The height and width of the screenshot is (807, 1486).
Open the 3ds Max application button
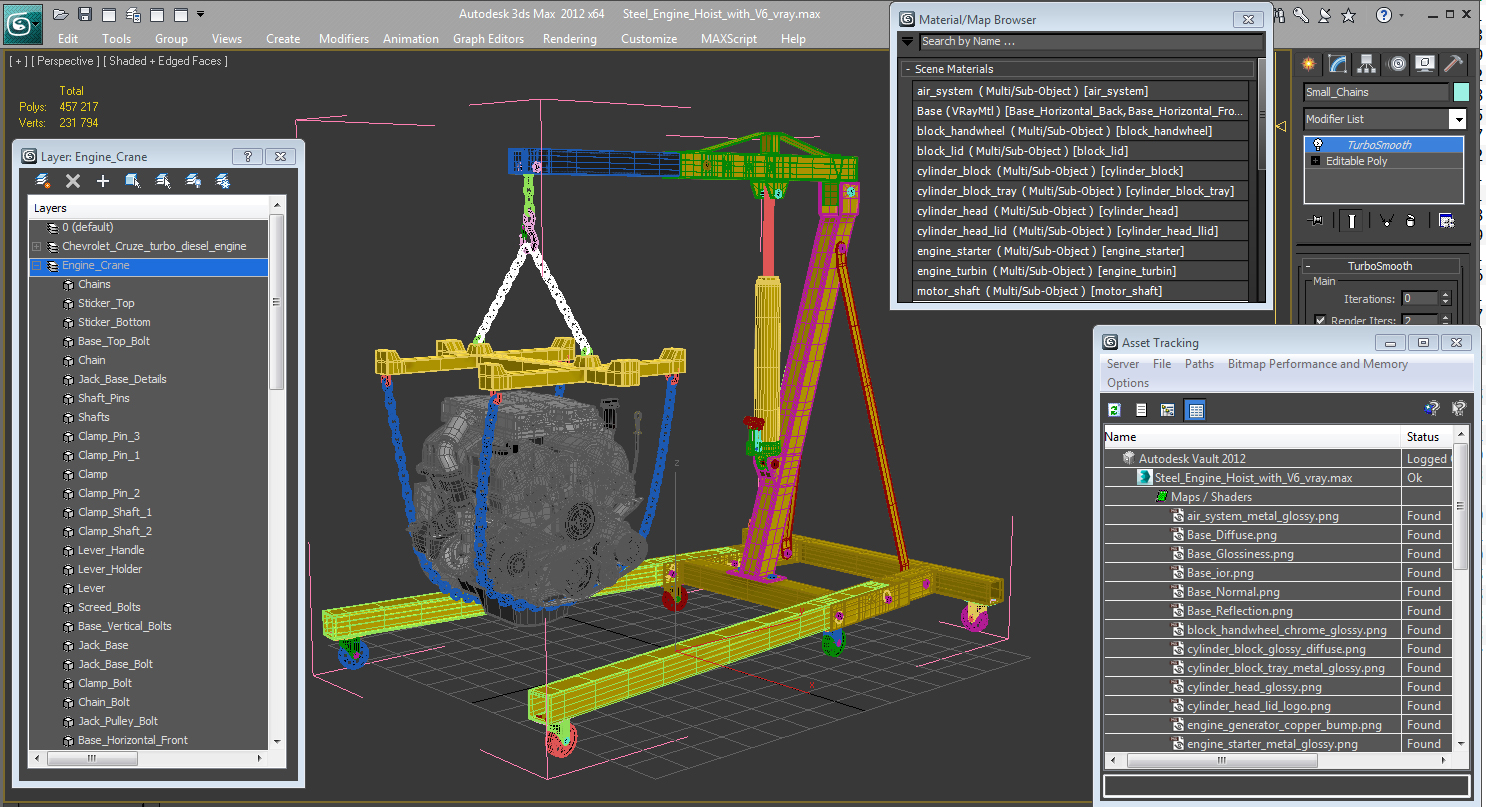pyautogui.click(x=22, y=24)
